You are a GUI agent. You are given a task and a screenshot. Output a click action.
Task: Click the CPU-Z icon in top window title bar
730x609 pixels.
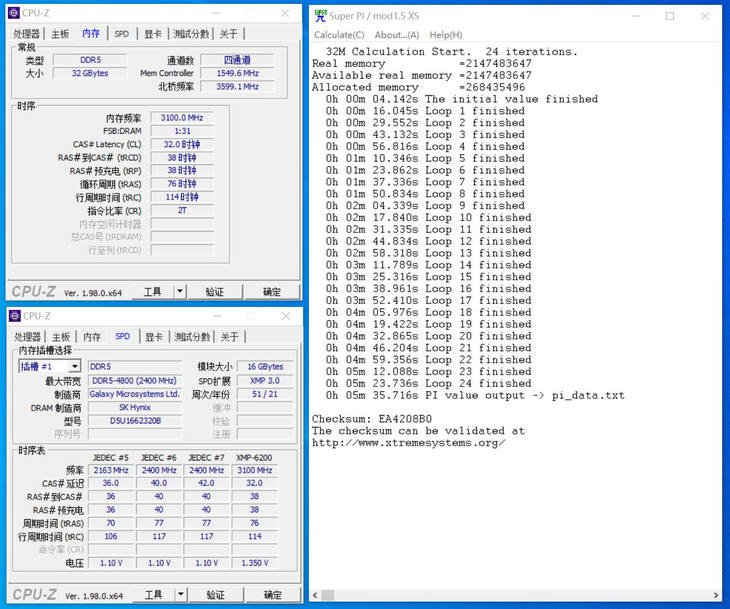point(14,13)
